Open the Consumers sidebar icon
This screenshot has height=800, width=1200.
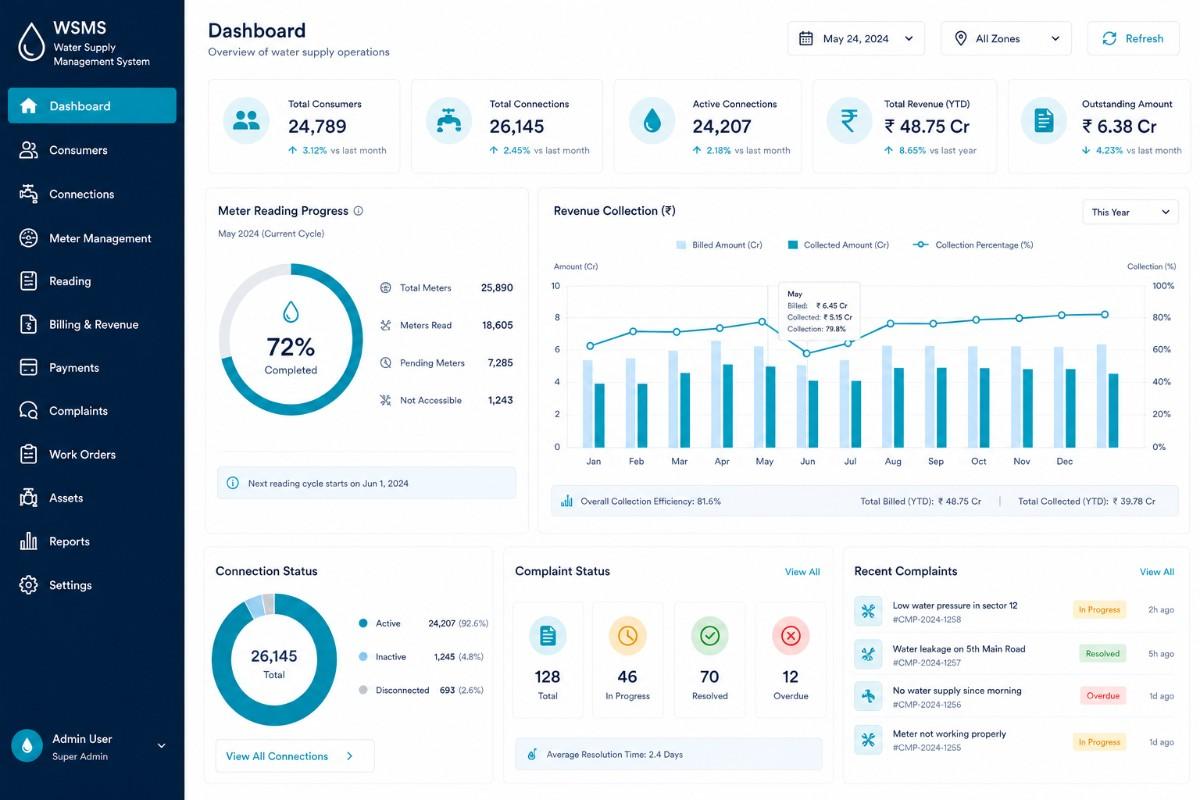click(28, 150)
